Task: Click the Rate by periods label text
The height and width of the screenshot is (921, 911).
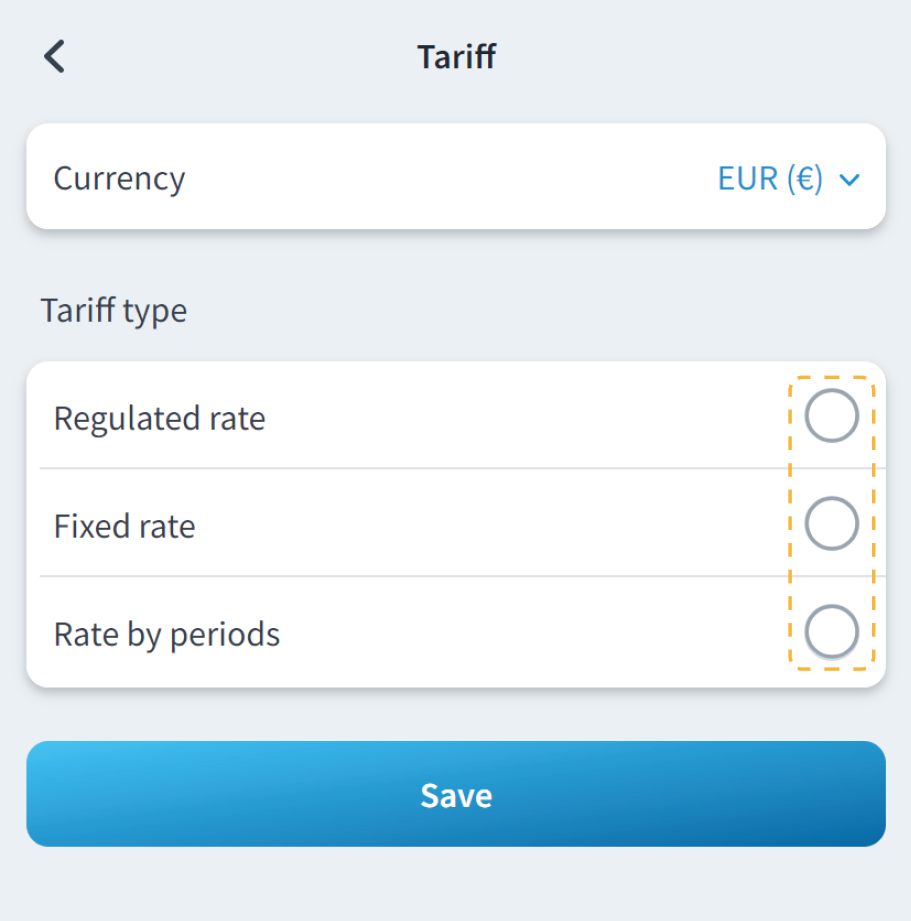Action: click(x=166, y=634)
